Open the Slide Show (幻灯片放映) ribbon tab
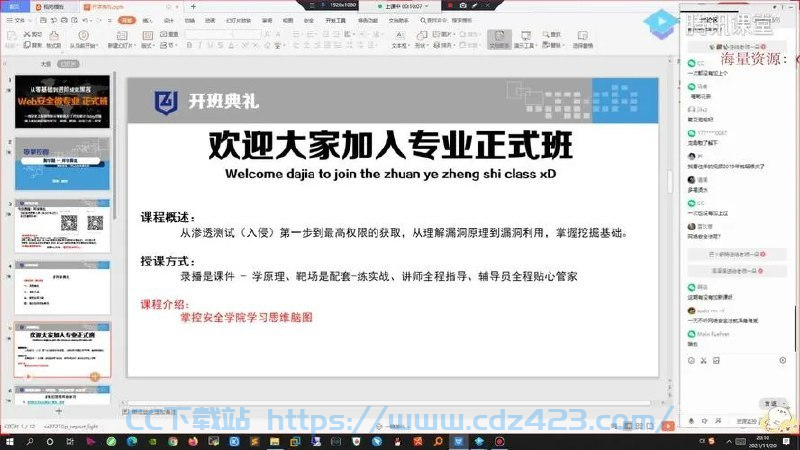800x450 pixels. (238, 20)
